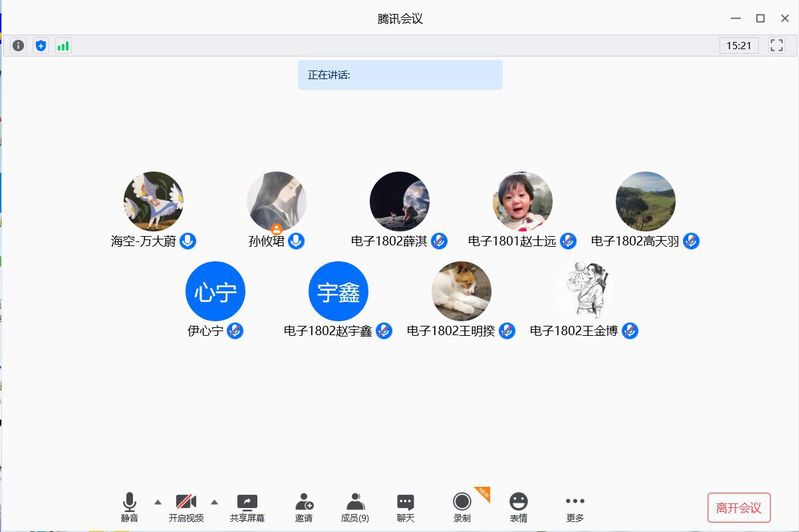This screenshot has width=799, height=532.
Task: Click muted mic icon next to 电子1801赵士远
Action: point(568,241)
